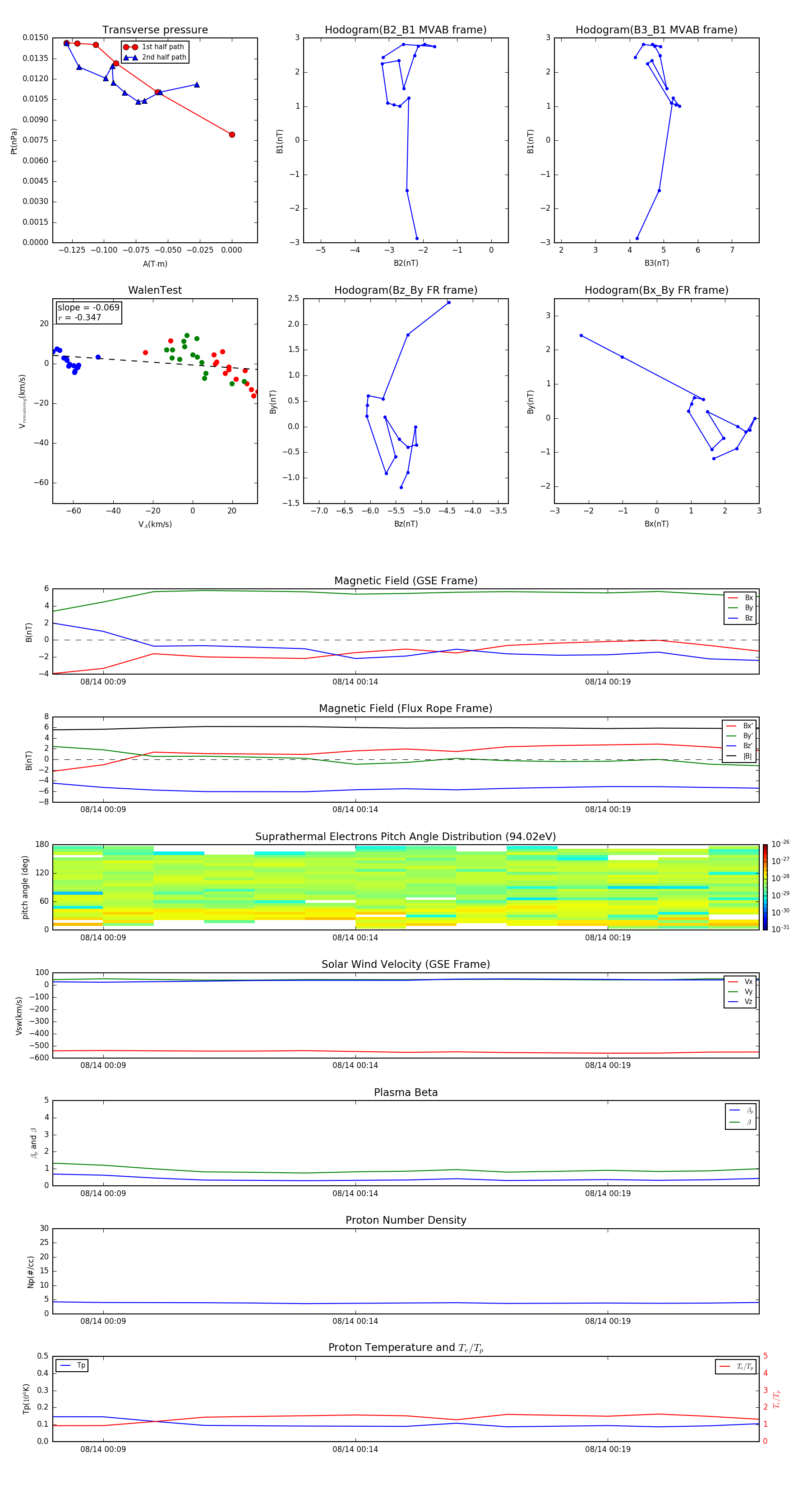
Task: Click 'Bx' in GSE magnetic field legend
Action: [741, 598]
